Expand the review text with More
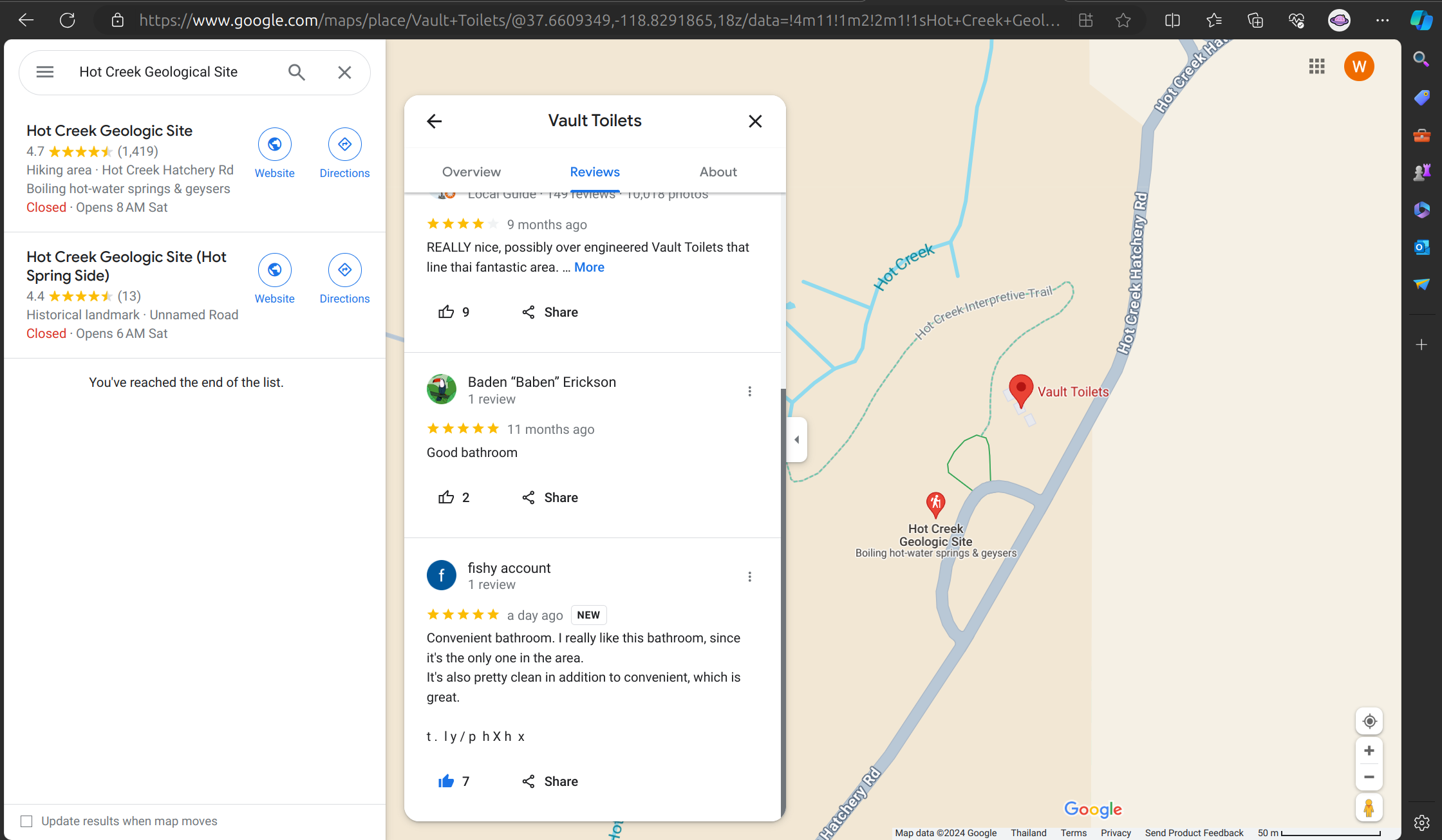The height and width of the screenshot is (840, 1442). pyautogui.click(x=589, y=267)
